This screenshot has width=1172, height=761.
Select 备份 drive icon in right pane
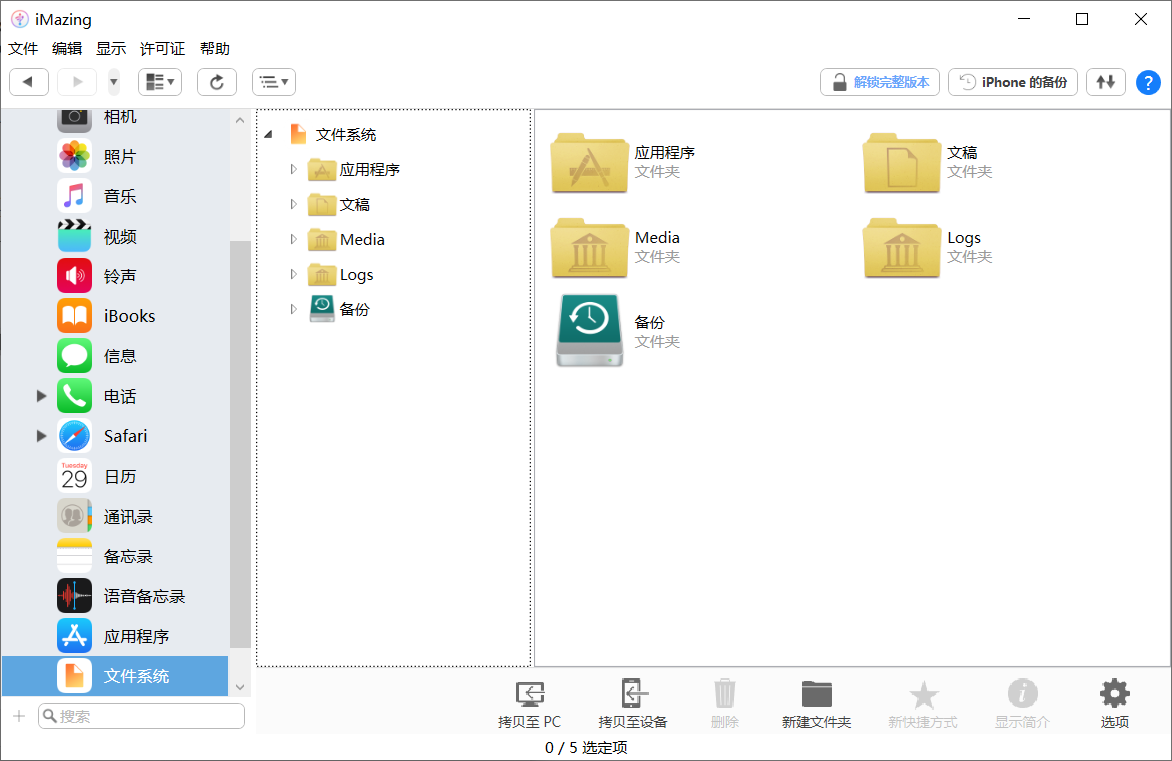coord(589,330)
